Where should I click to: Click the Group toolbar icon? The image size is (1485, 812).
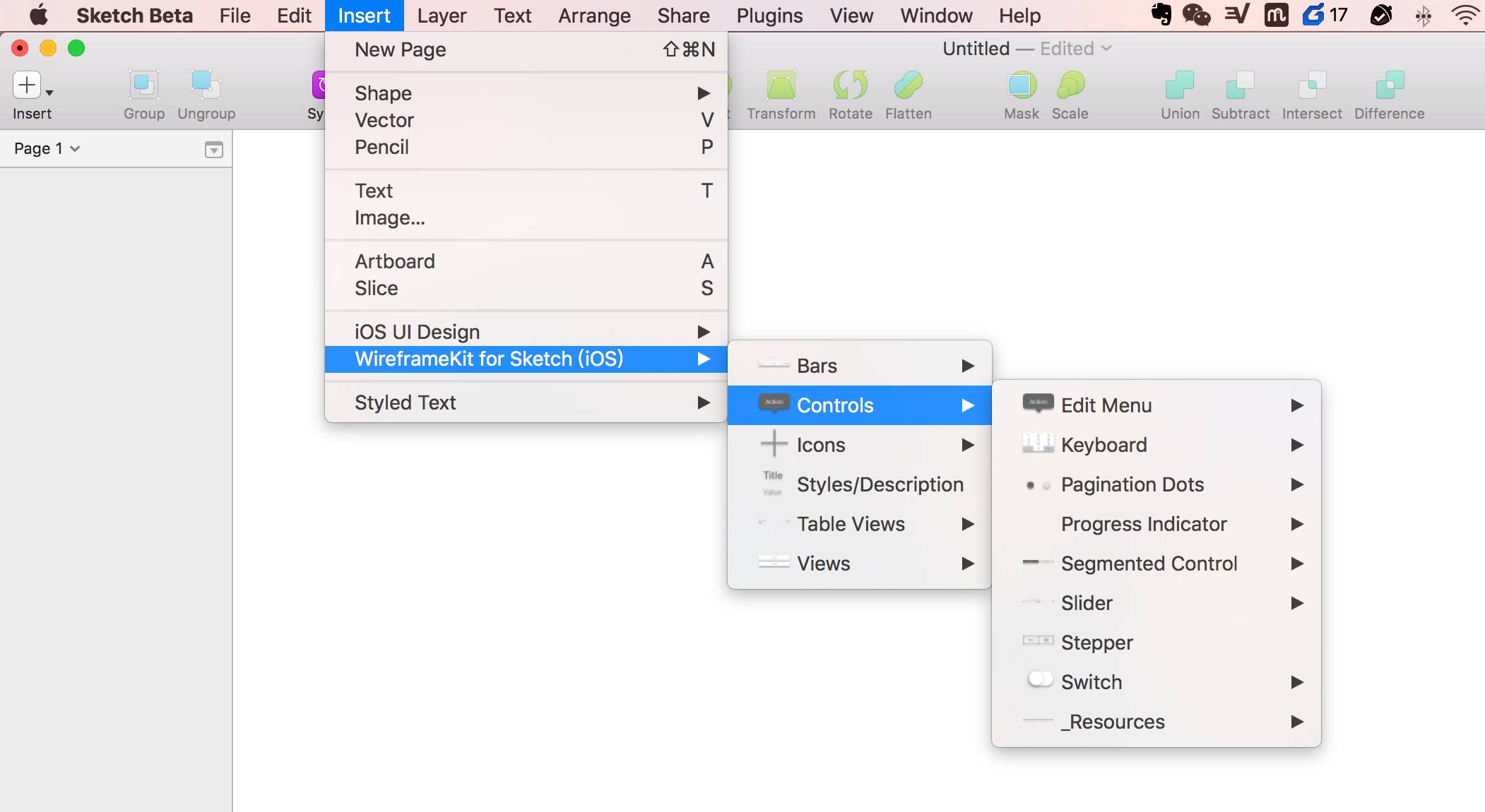pyautogui.click(x=144, y=85)
